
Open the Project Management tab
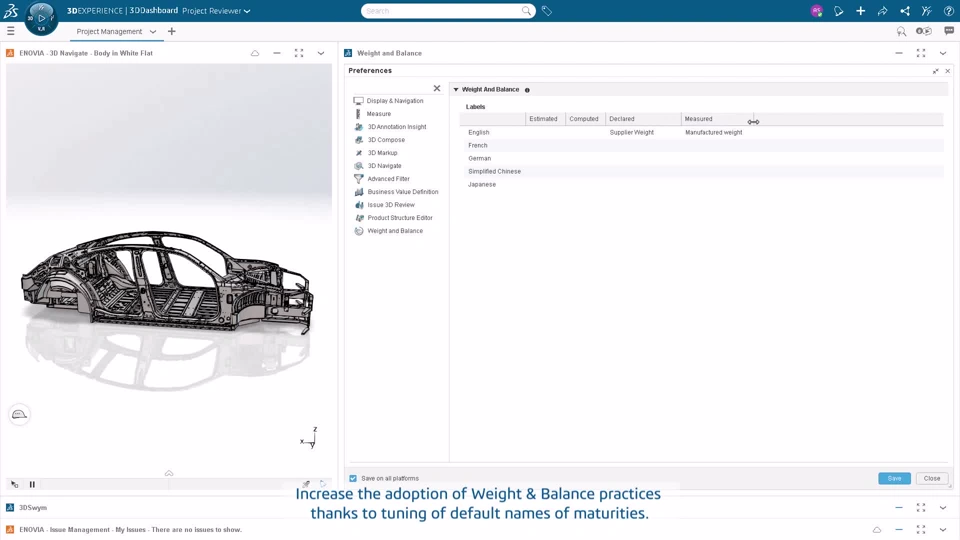tap(109, 31)
